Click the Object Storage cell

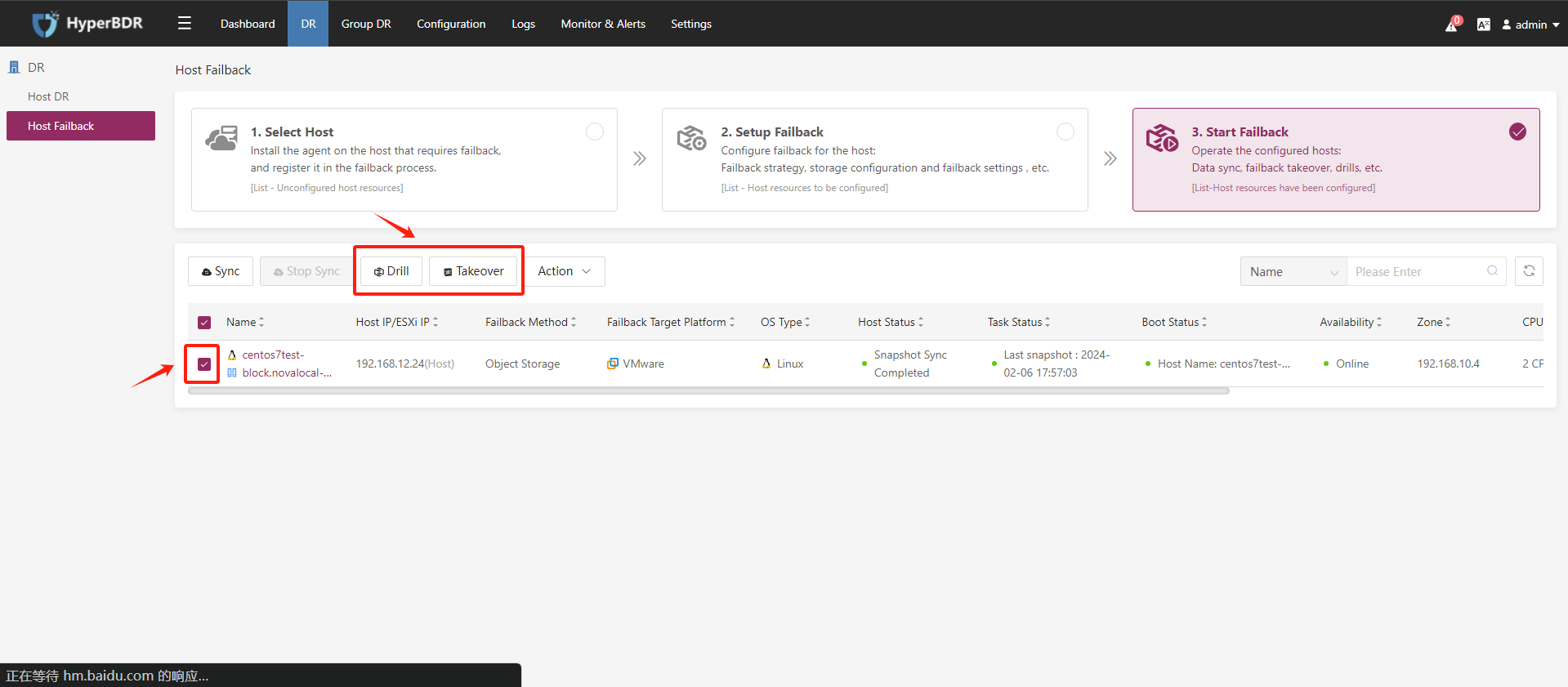pyautogui.click(x=523, y=364)
